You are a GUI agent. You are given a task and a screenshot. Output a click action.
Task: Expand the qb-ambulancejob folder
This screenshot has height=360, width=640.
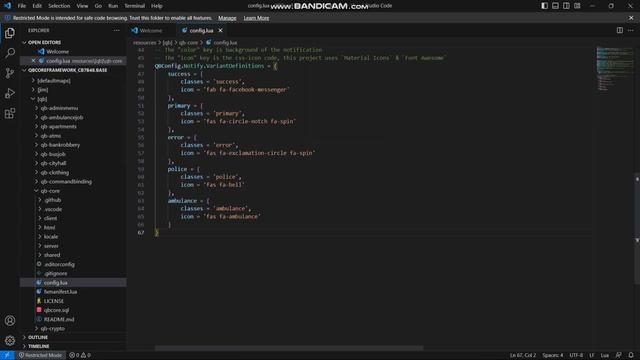point(62,117)
